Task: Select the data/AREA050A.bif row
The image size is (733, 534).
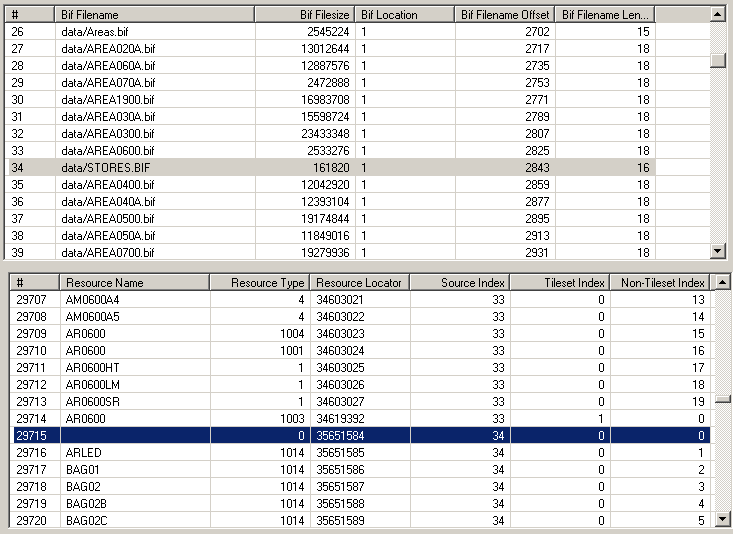Action: [330, 236]
